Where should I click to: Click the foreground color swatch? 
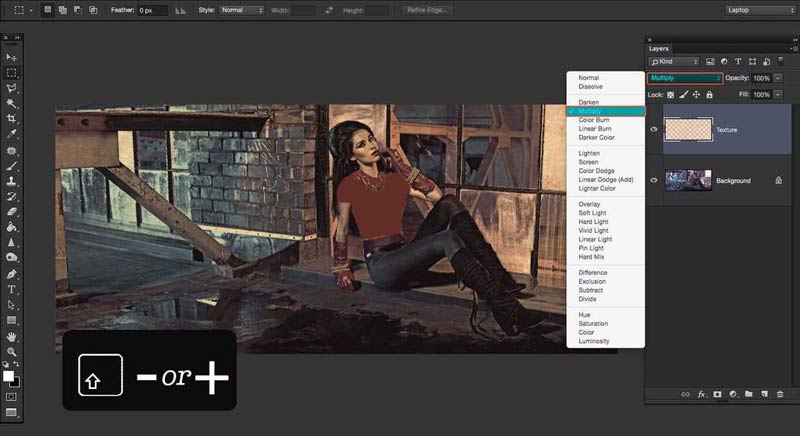point(9,376)
